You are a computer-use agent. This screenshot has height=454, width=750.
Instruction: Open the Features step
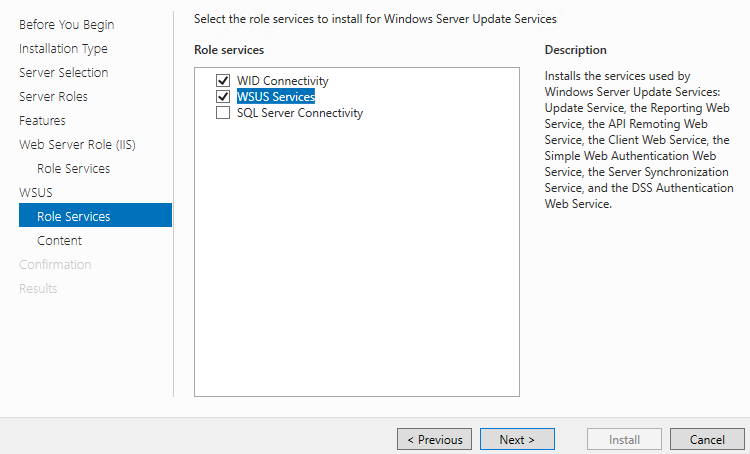42,121
